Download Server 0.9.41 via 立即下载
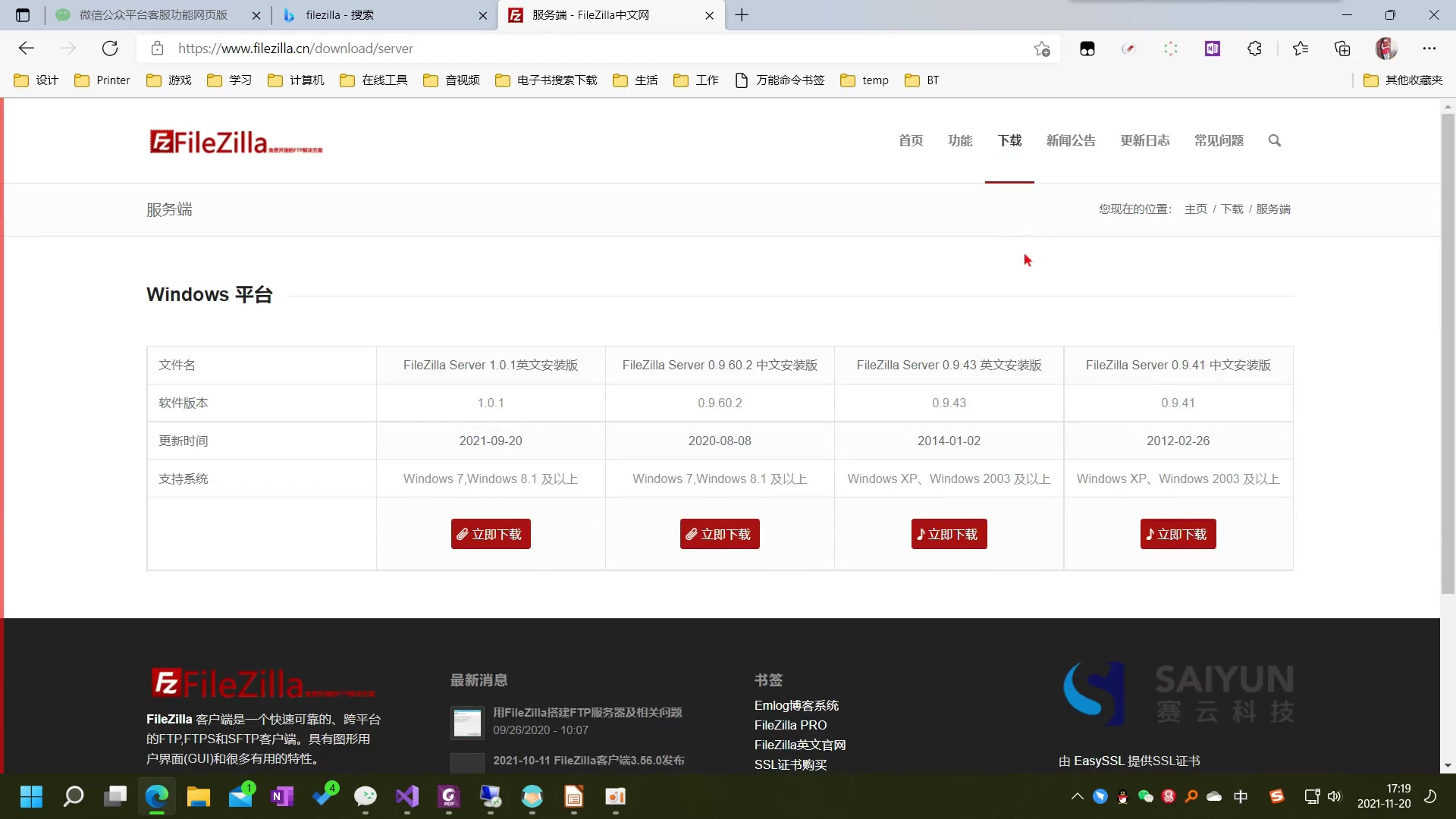Image resolution: width=1456 pixels, height=819 pixels. (1178, 534)
